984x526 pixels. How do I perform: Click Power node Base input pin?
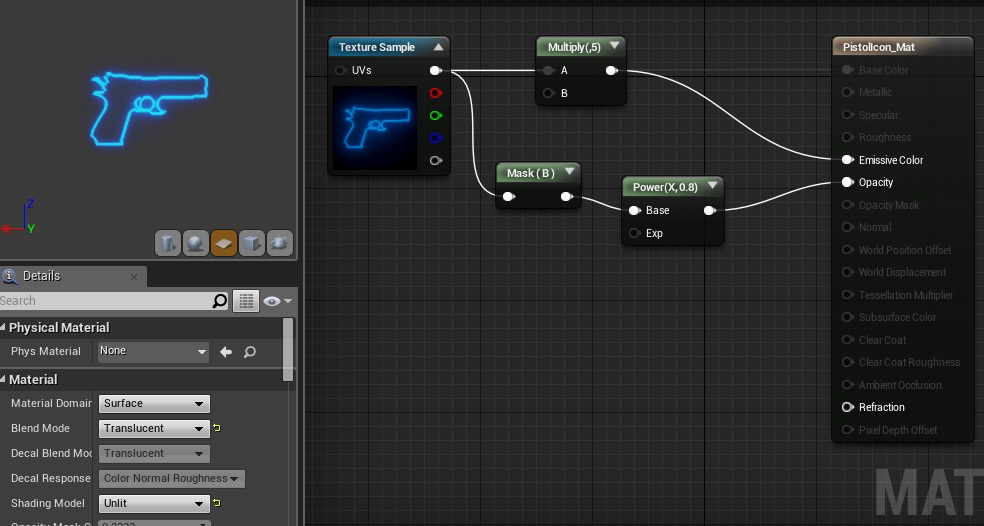(x=634, y=210)
